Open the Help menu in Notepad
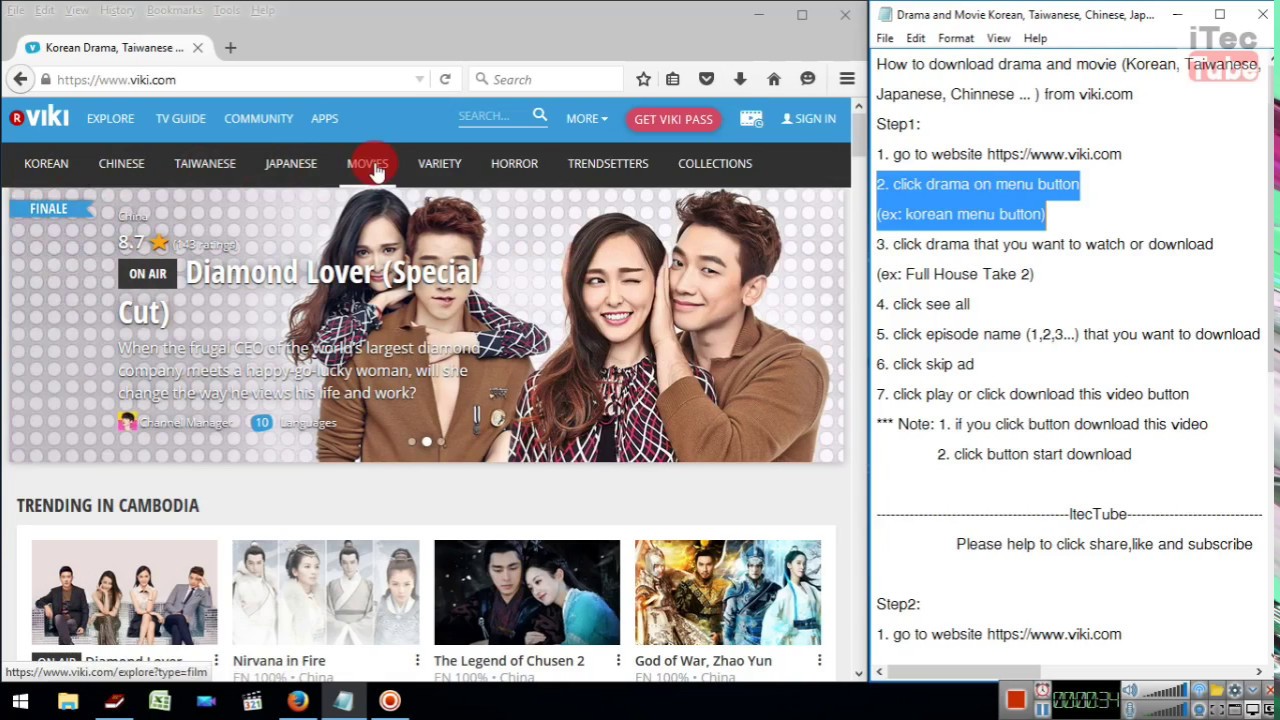The width and height of the screenshot is (1280, 720). click(x=1035, y=38)
